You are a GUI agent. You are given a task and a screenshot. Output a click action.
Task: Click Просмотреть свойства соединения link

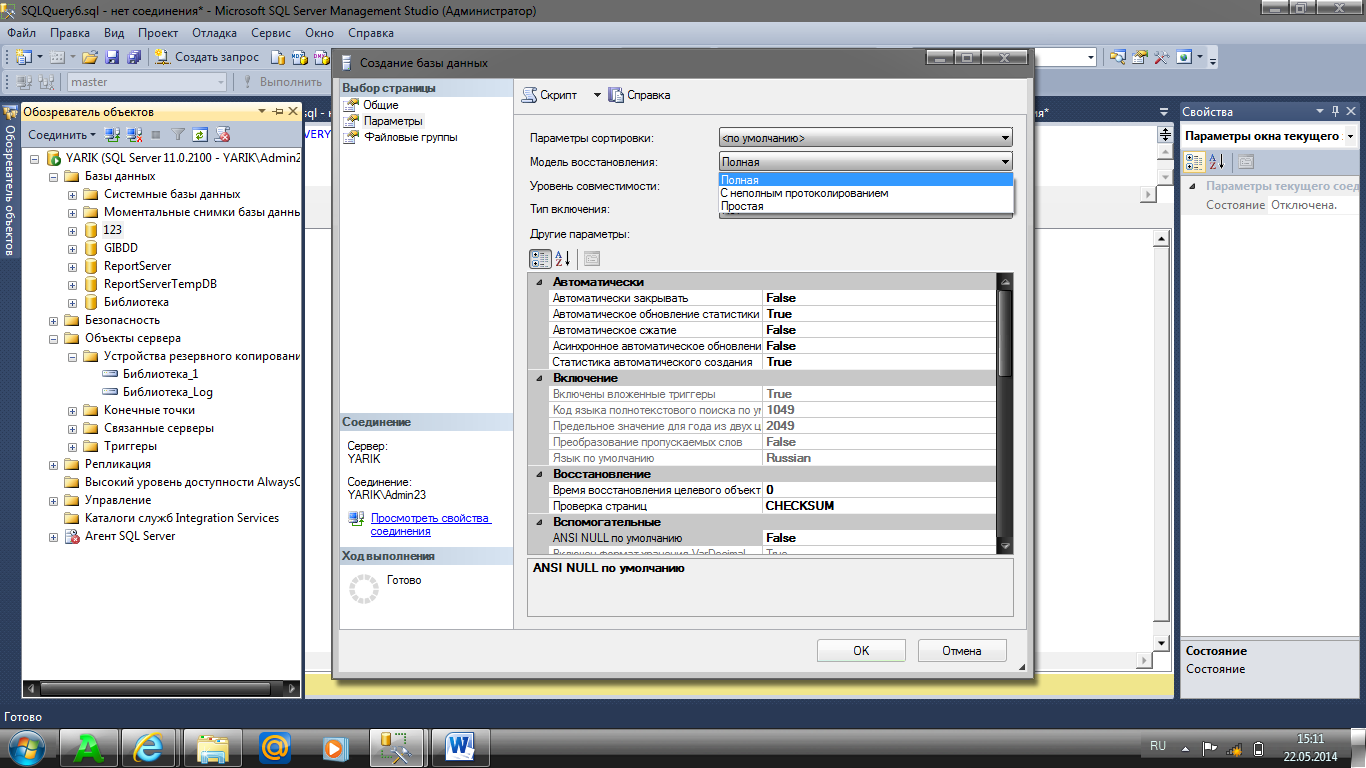coord(430,525)
